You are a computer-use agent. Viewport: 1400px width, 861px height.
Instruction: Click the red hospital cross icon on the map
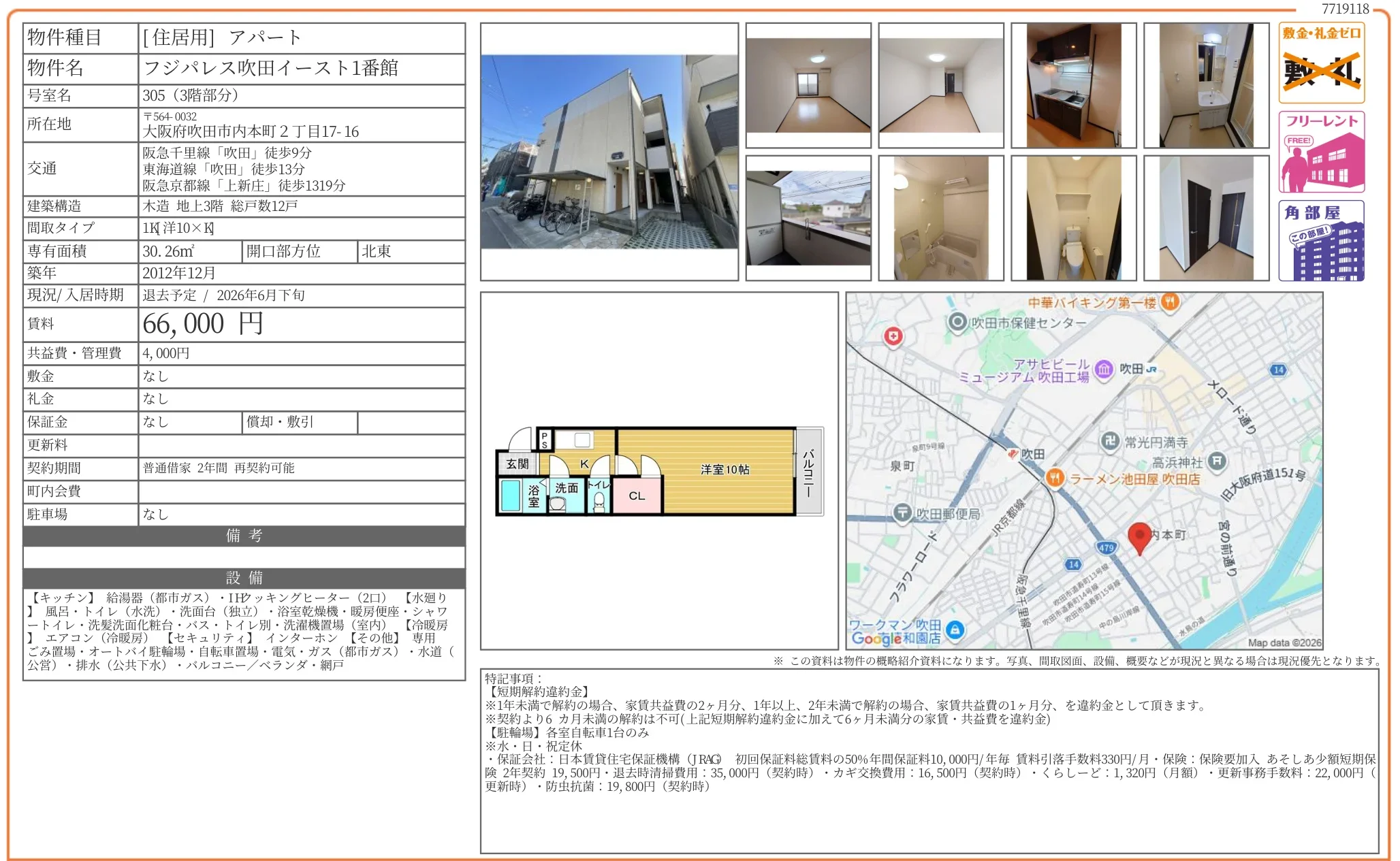[x=892, y=338]
